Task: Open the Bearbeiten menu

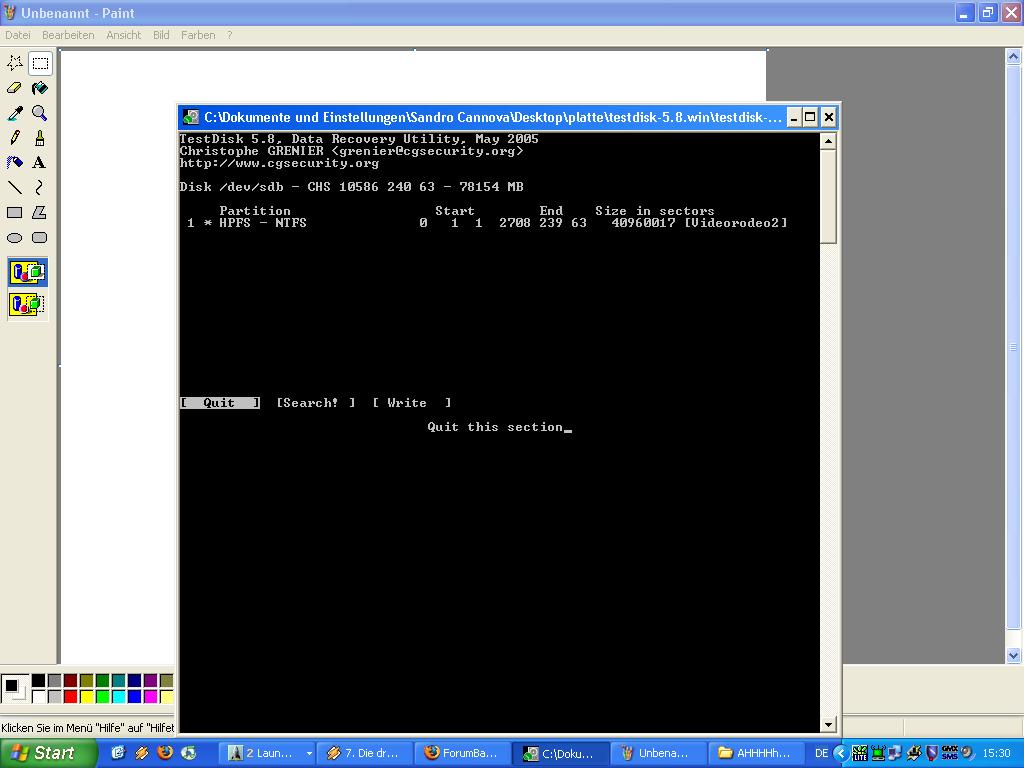Action: (68, 35)
